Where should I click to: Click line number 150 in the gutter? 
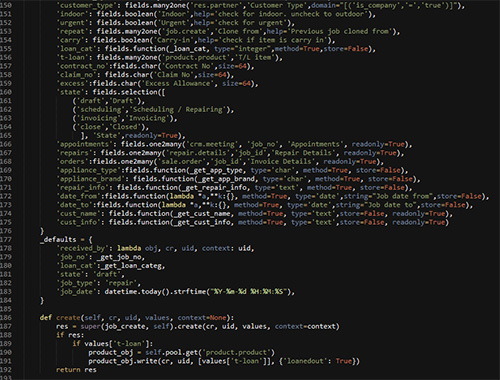pyautogui.click(x=6, y=6)
